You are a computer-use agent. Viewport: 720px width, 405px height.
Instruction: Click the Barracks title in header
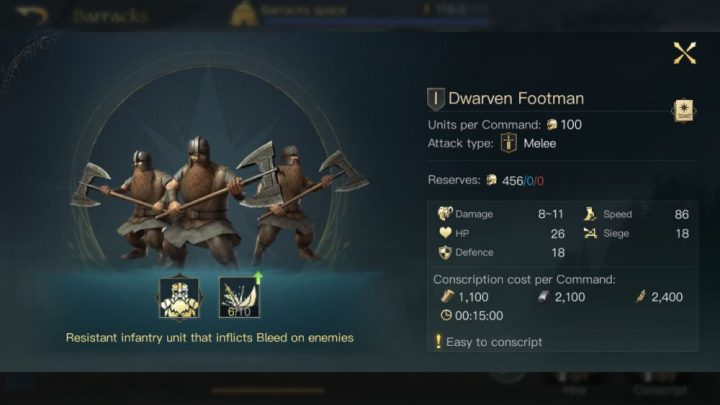pos(110,16)
